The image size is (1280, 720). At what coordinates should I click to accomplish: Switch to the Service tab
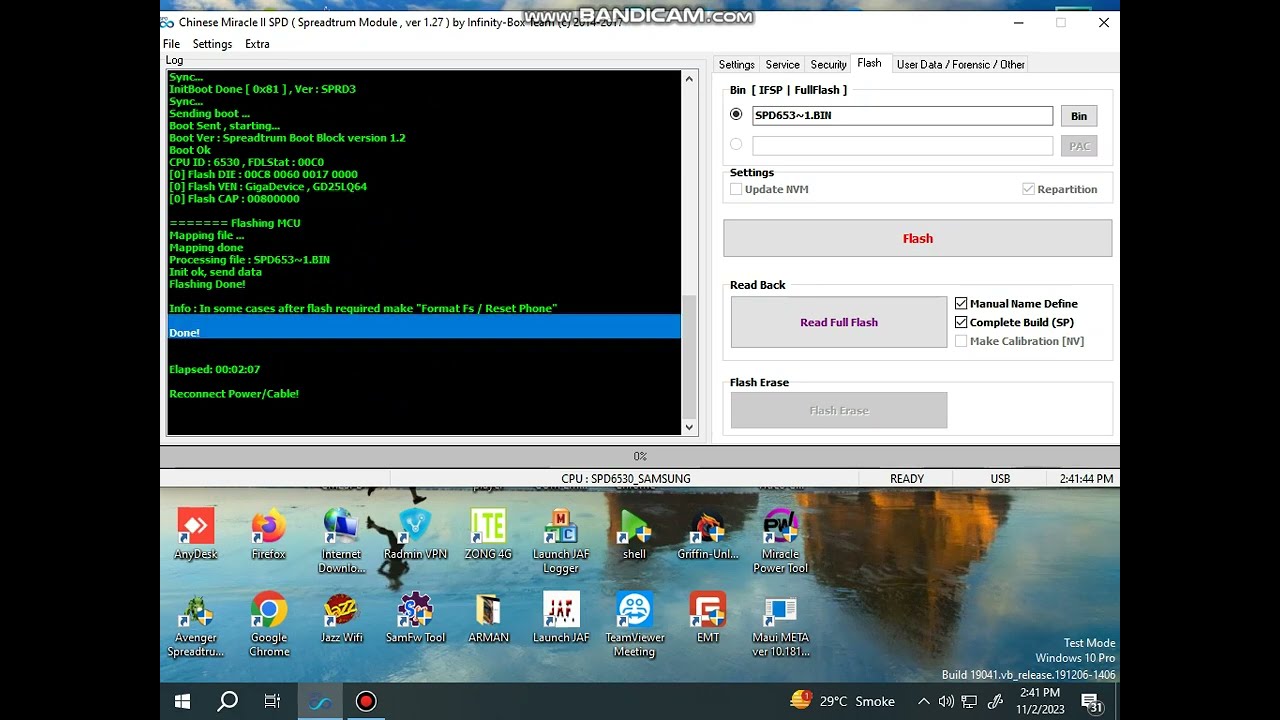point(782,63)
